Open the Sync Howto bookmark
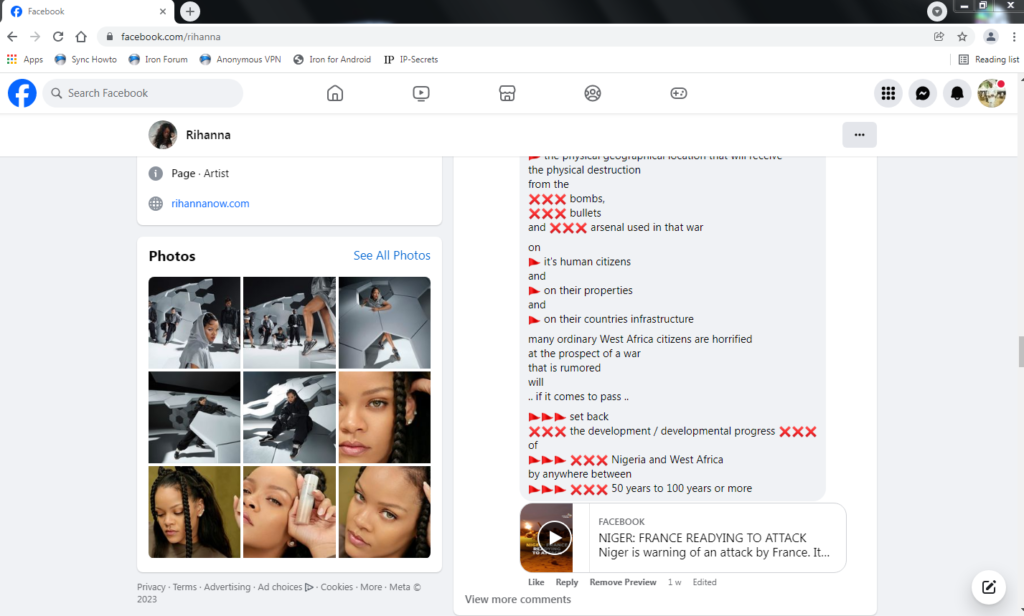 [86, 59]
